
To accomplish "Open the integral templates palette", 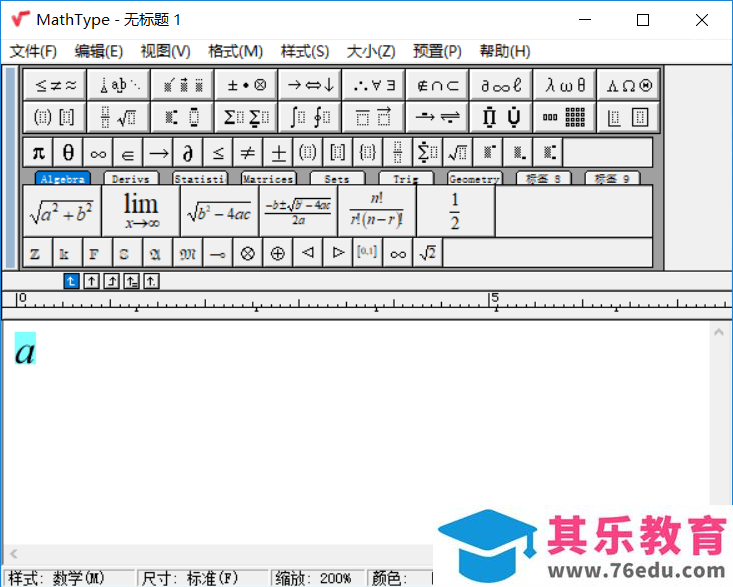I will [x=310, y=117].
